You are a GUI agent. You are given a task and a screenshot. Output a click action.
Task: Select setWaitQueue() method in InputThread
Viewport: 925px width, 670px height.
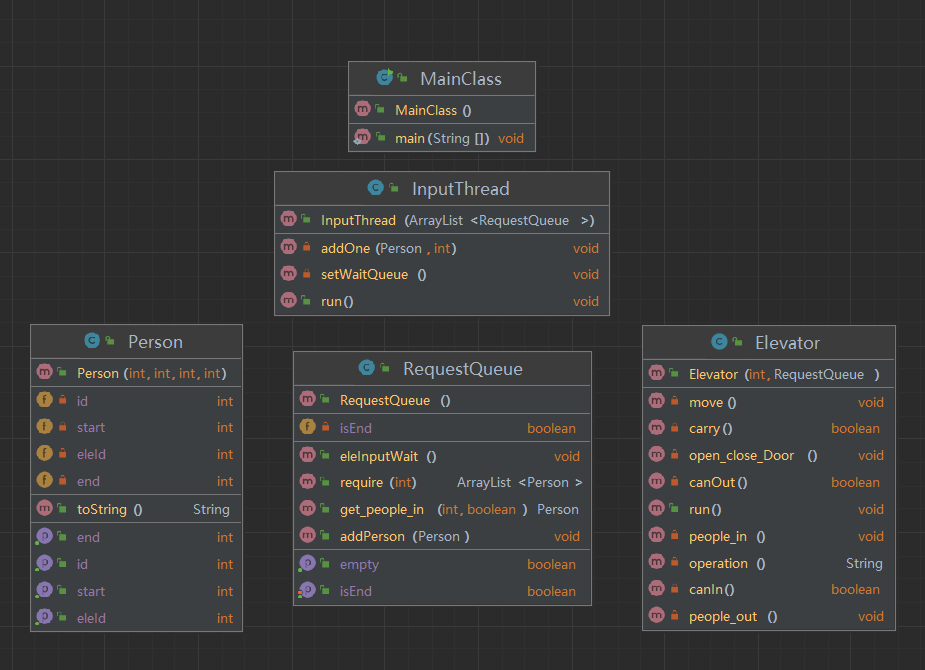[x=442, y=274]
